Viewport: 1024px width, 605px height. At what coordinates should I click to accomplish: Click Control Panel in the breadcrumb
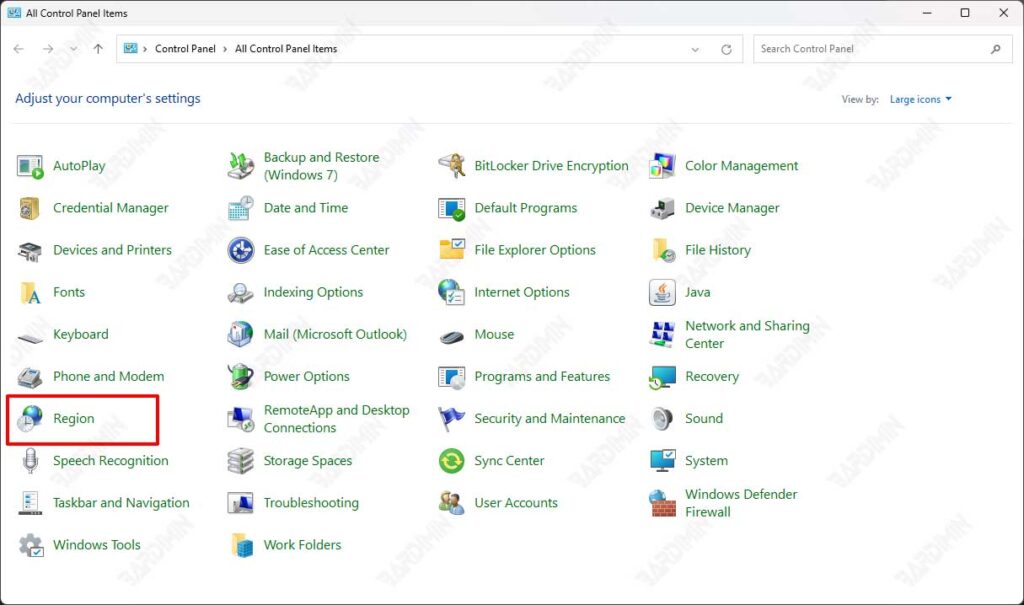click(185, 49)
